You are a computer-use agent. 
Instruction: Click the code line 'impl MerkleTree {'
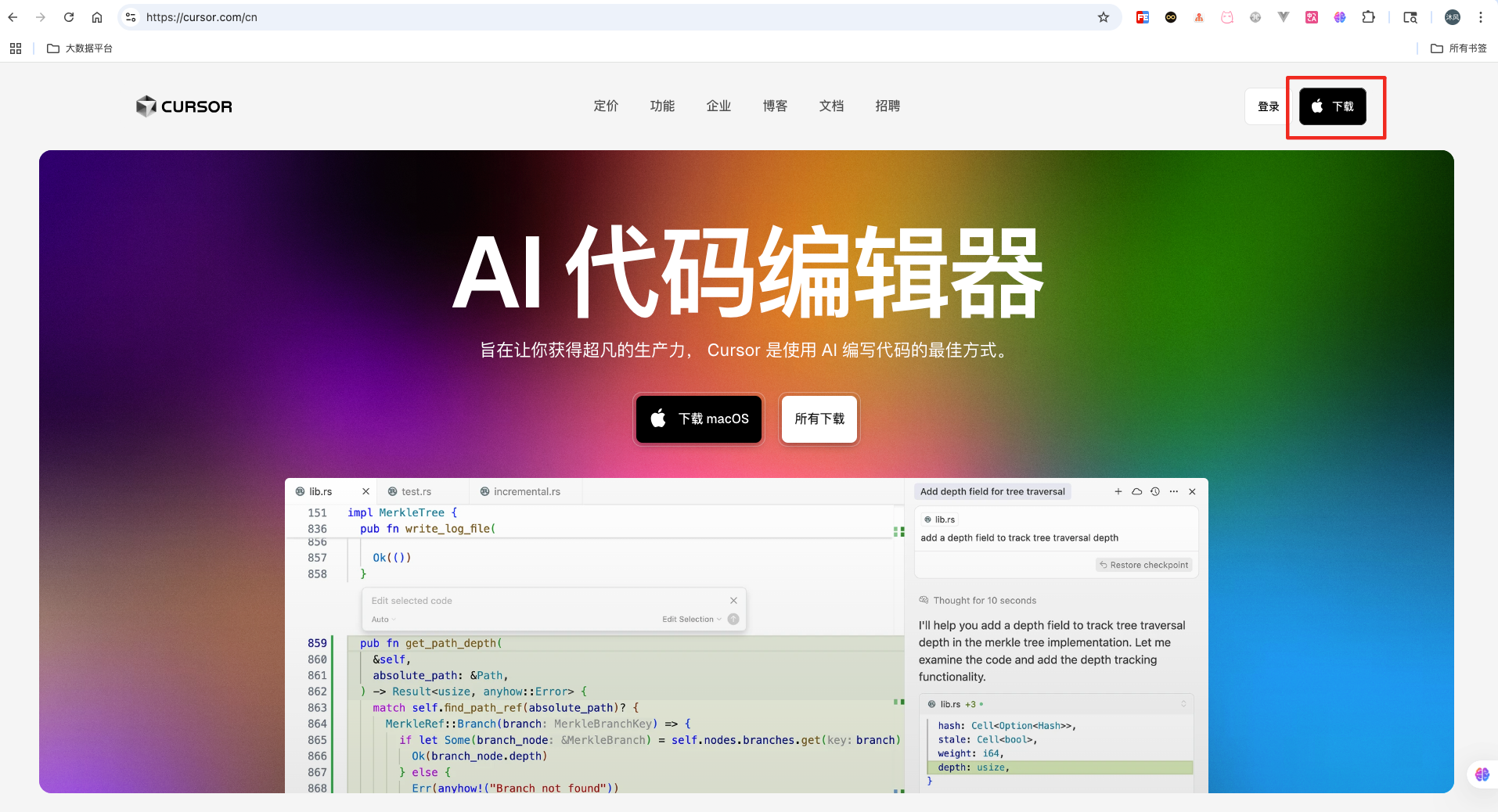[402, 512]
